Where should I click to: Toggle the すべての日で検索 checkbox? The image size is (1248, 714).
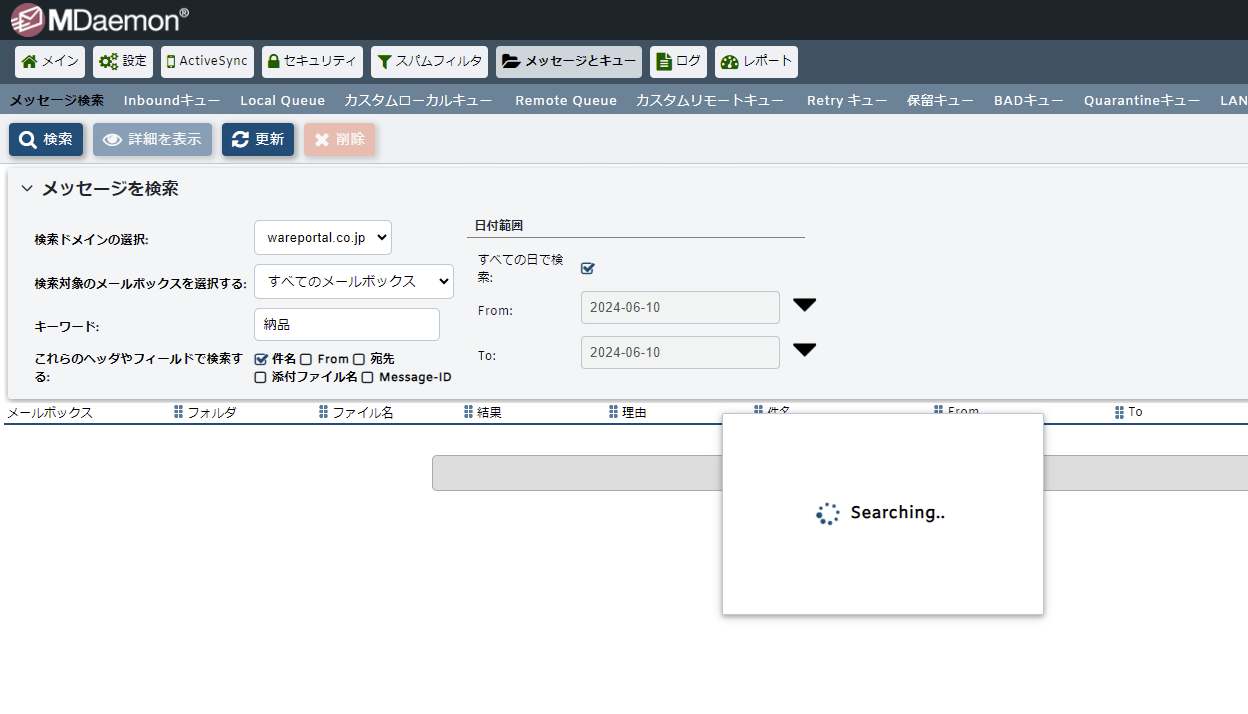click(588, 268)
